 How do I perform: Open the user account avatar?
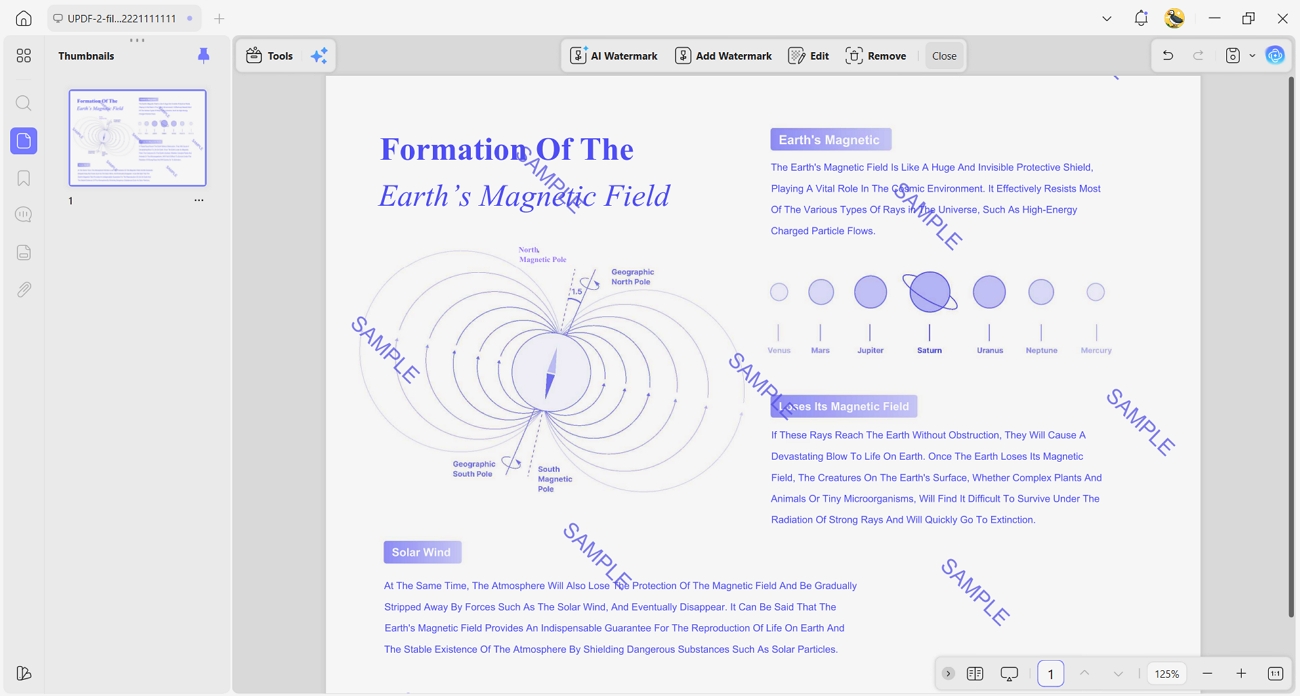1174,18
